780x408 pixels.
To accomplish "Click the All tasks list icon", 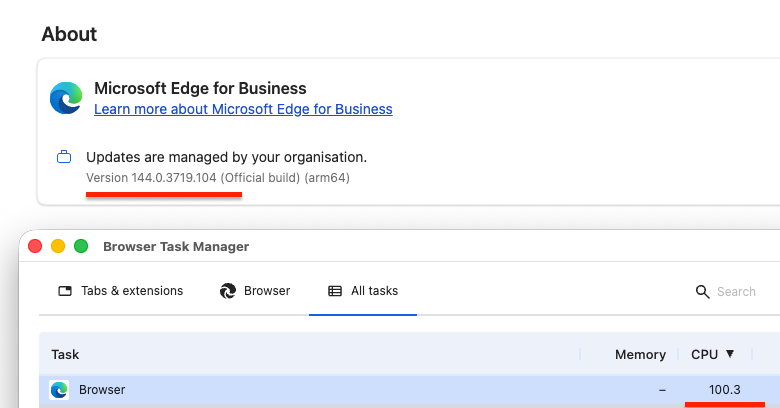I will click(x=335, y=291).
